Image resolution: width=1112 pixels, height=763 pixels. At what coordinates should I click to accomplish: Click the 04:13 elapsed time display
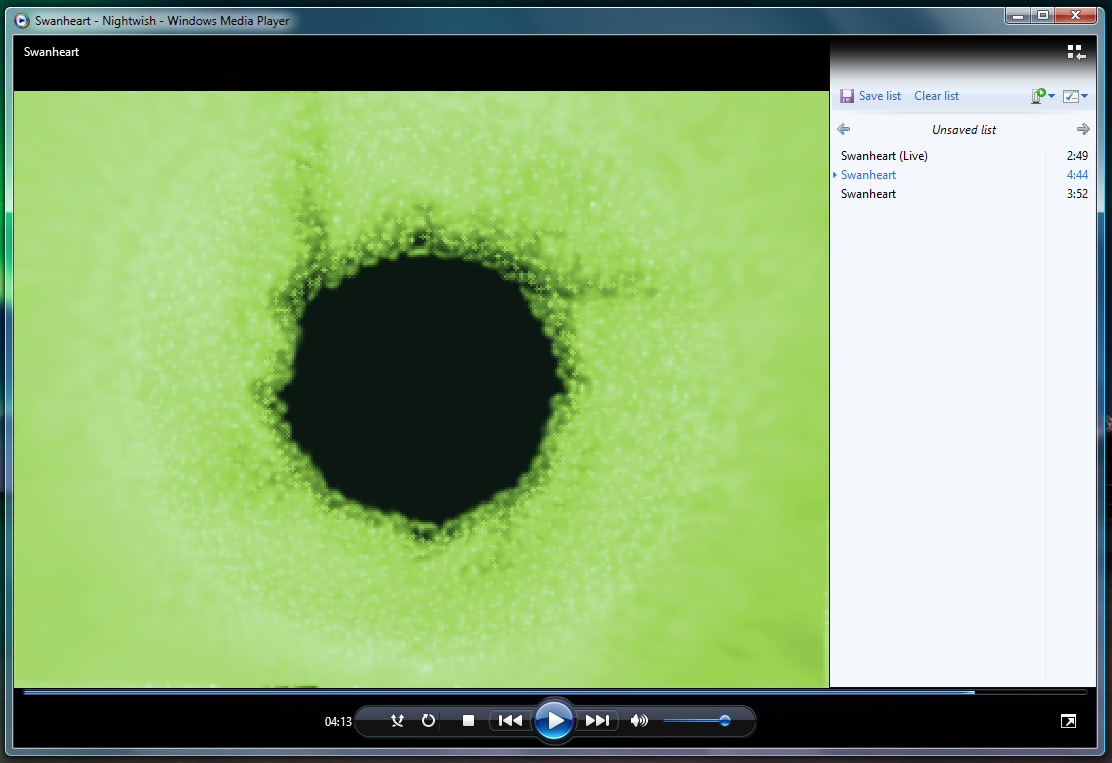[x=338, y=721]
